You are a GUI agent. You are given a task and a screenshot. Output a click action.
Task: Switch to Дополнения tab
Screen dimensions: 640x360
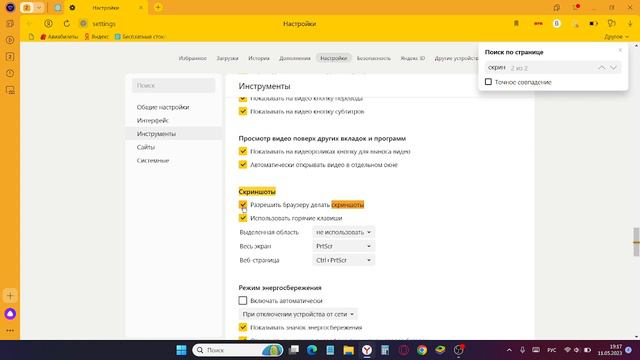coord(295,58)
